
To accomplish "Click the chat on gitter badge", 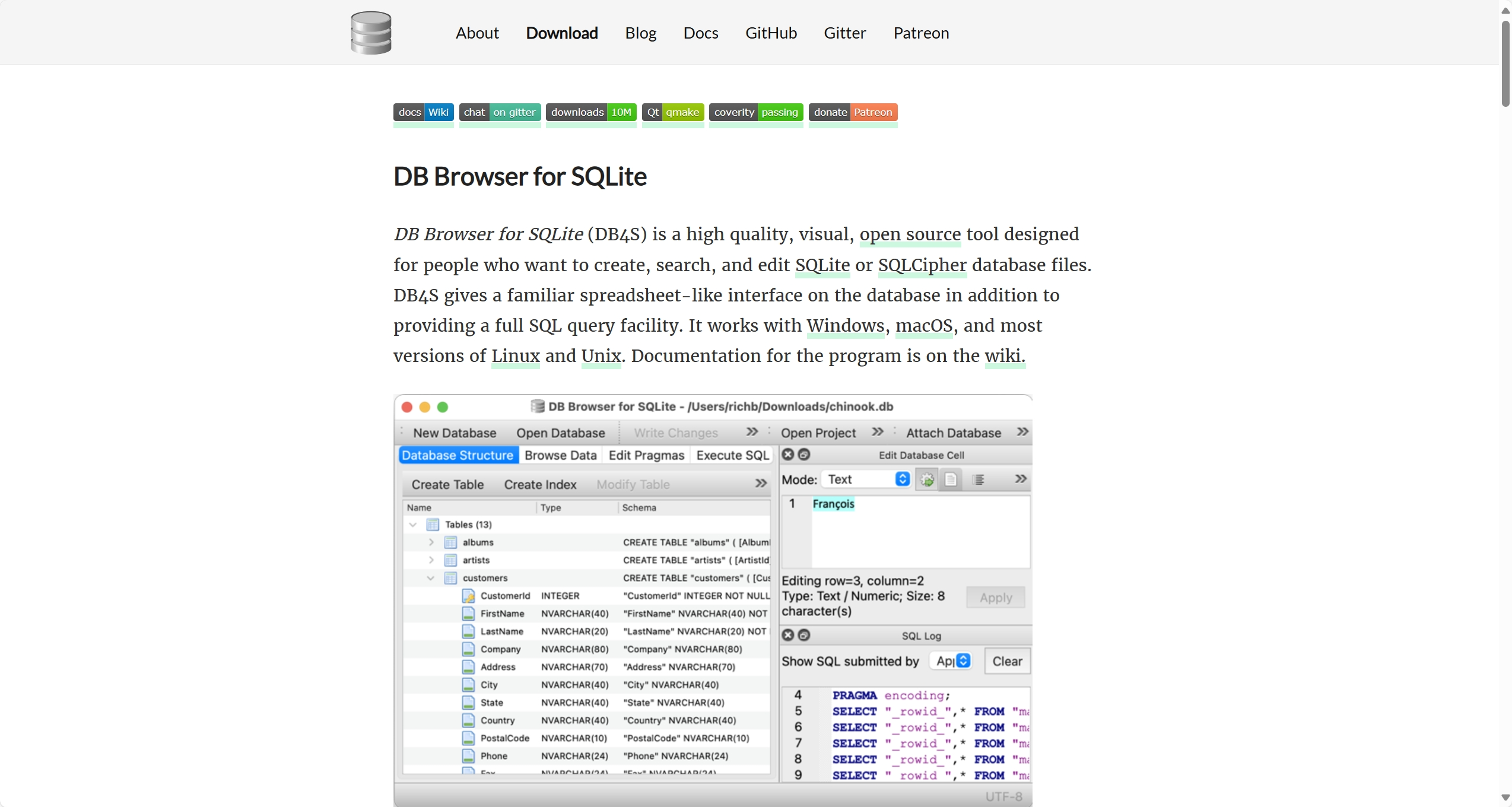I will click(500, 112).
